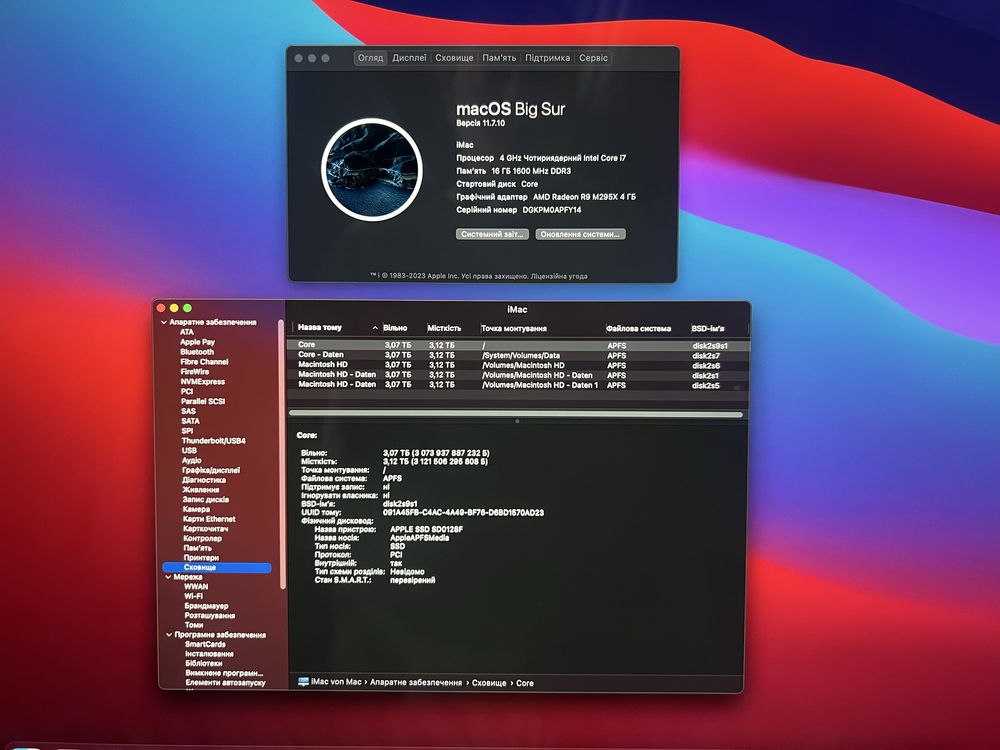Select SAS in the sidebar

[x=188, y=411]
